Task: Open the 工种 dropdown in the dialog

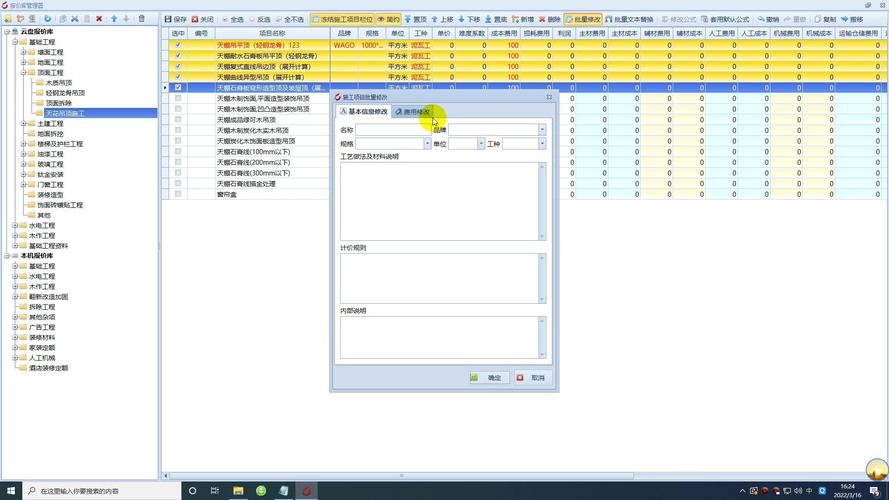Action: pyautogui.click(x=542, y=144)
